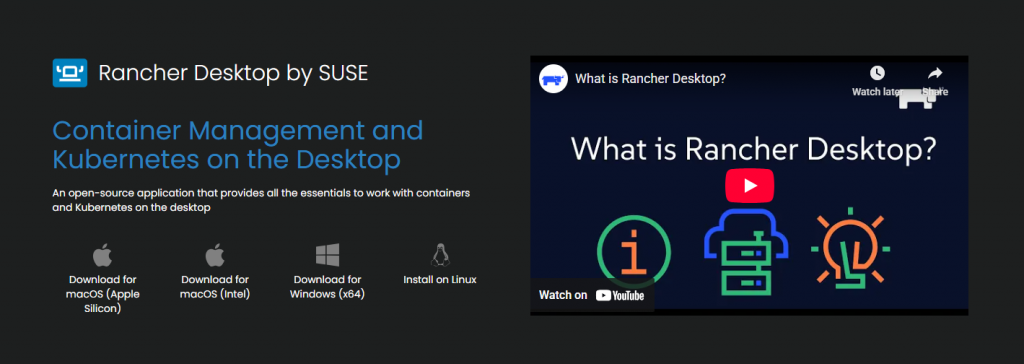
Task: Click the Linux penguin icon
Action: tap(440, 254)
